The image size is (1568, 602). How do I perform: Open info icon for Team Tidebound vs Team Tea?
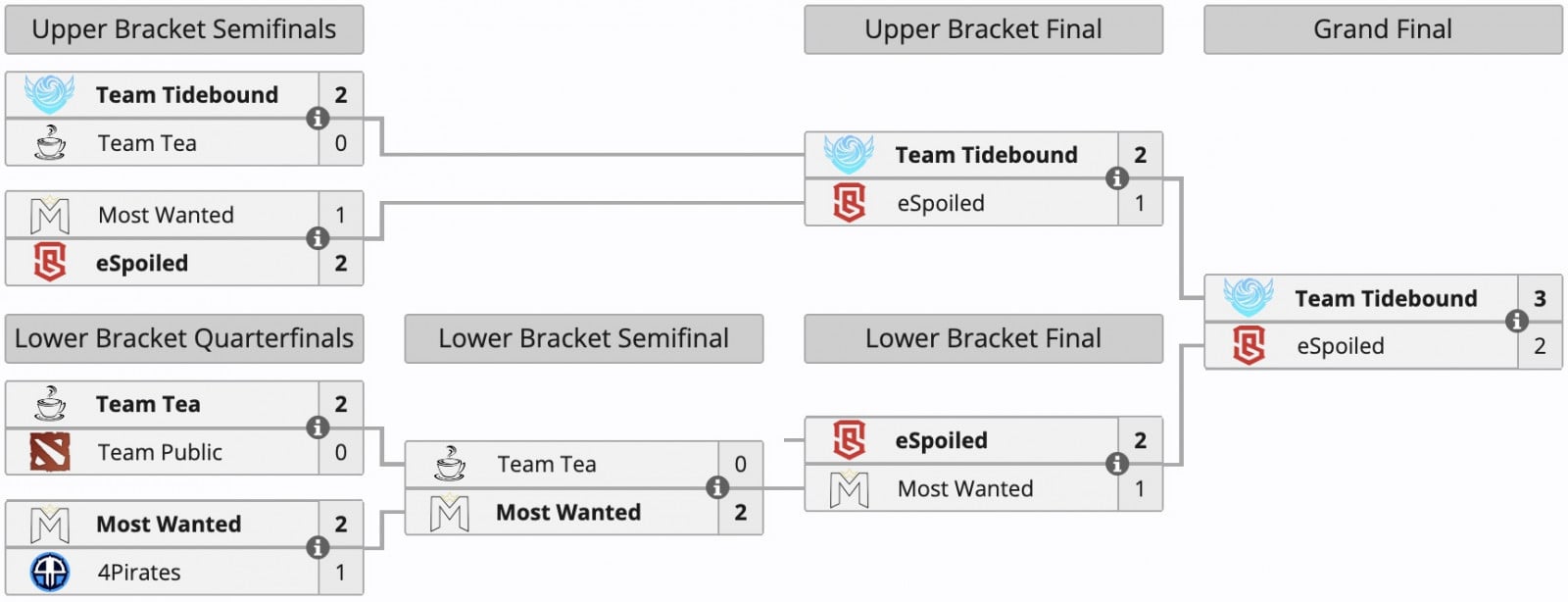click(318, 119)
